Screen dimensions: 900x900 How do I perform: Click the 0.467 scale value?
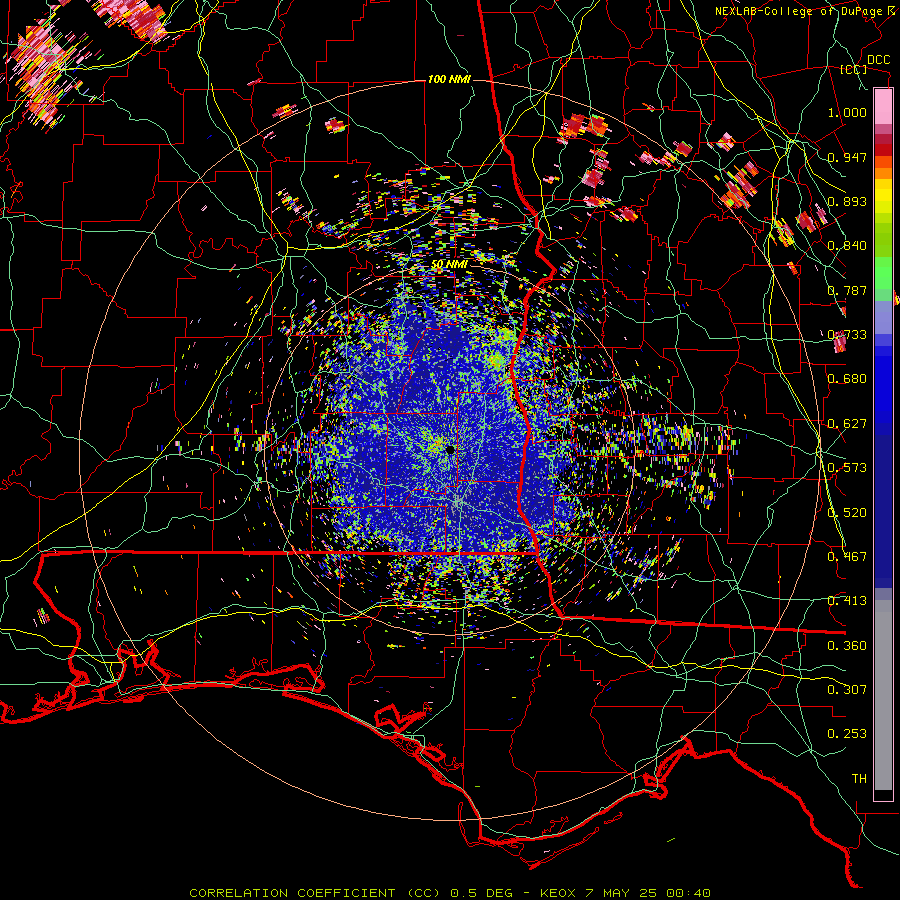[x=847, y=557]
